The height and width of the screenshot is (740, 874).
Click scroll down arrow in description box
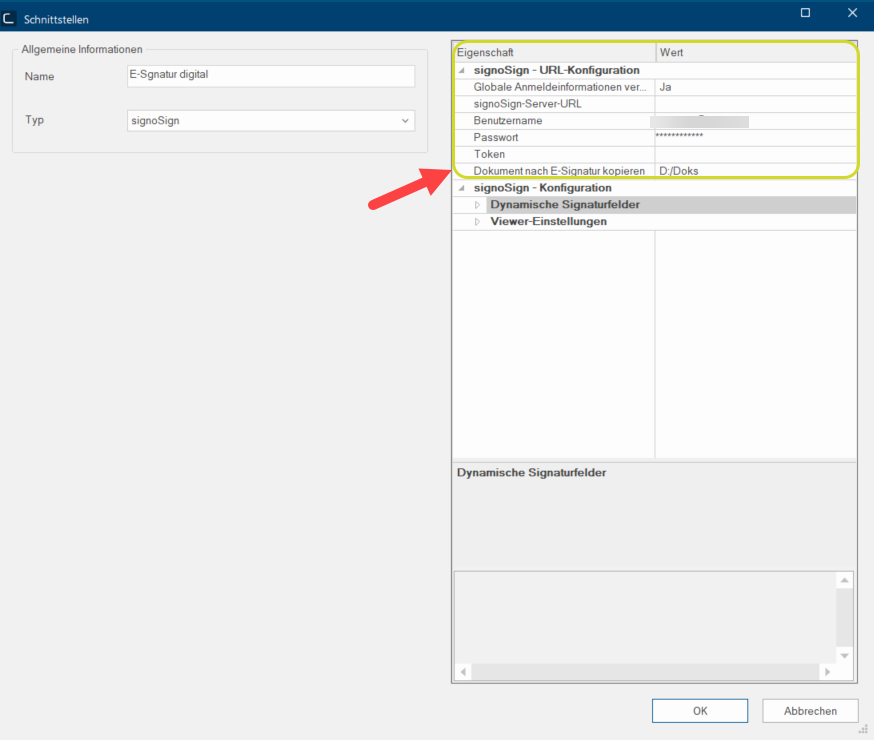pyautogui.click(x=844, y=655)
